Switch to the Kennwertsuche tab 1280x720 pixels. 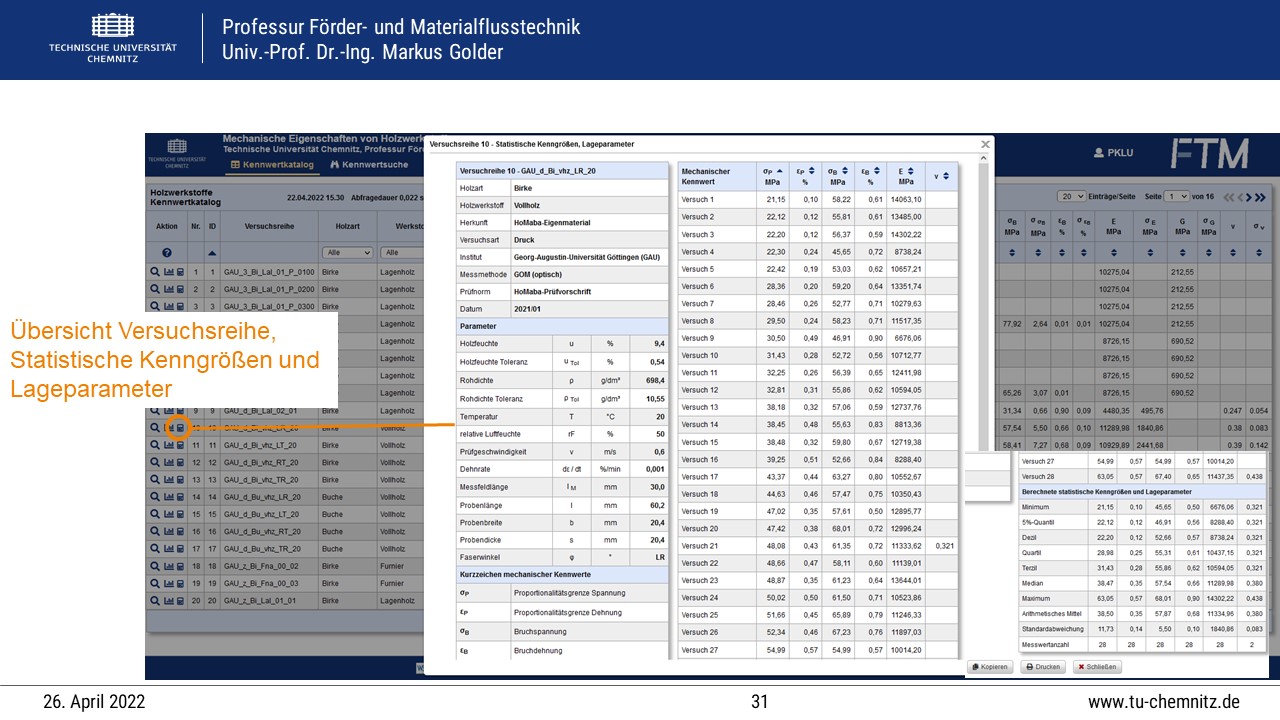(369, 164)
